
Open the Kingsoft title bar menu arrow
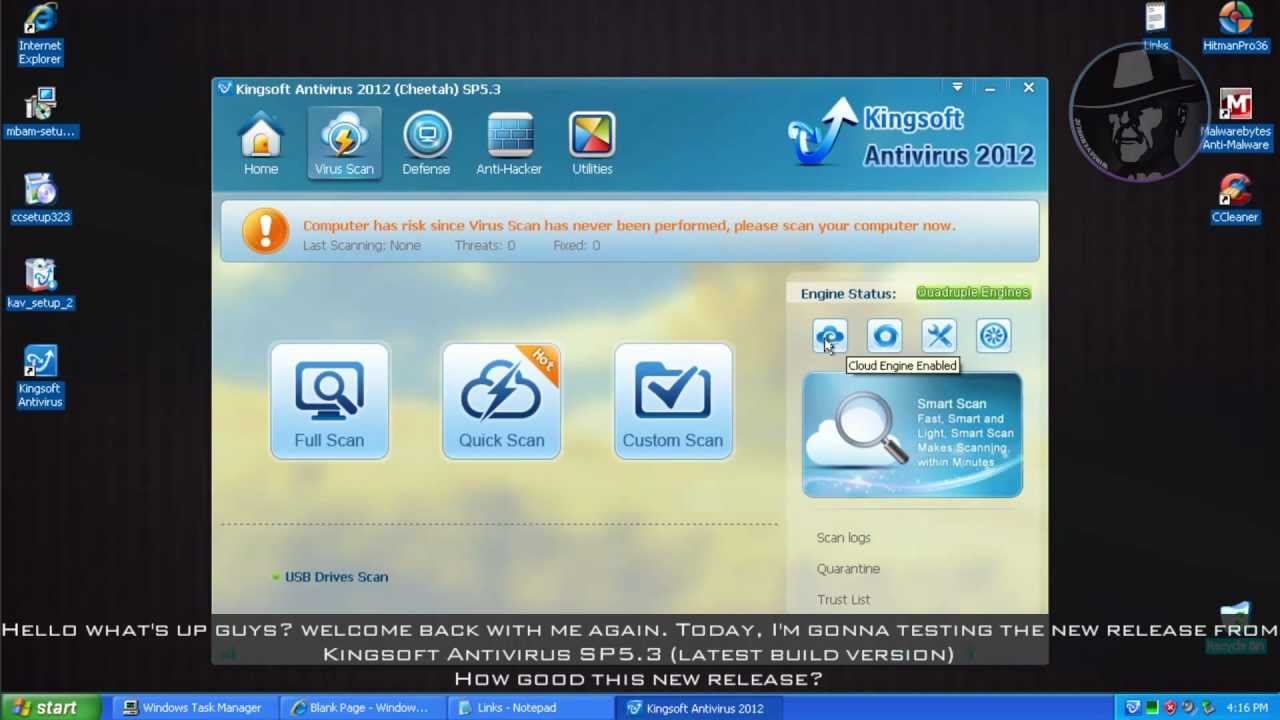(957, 88)
